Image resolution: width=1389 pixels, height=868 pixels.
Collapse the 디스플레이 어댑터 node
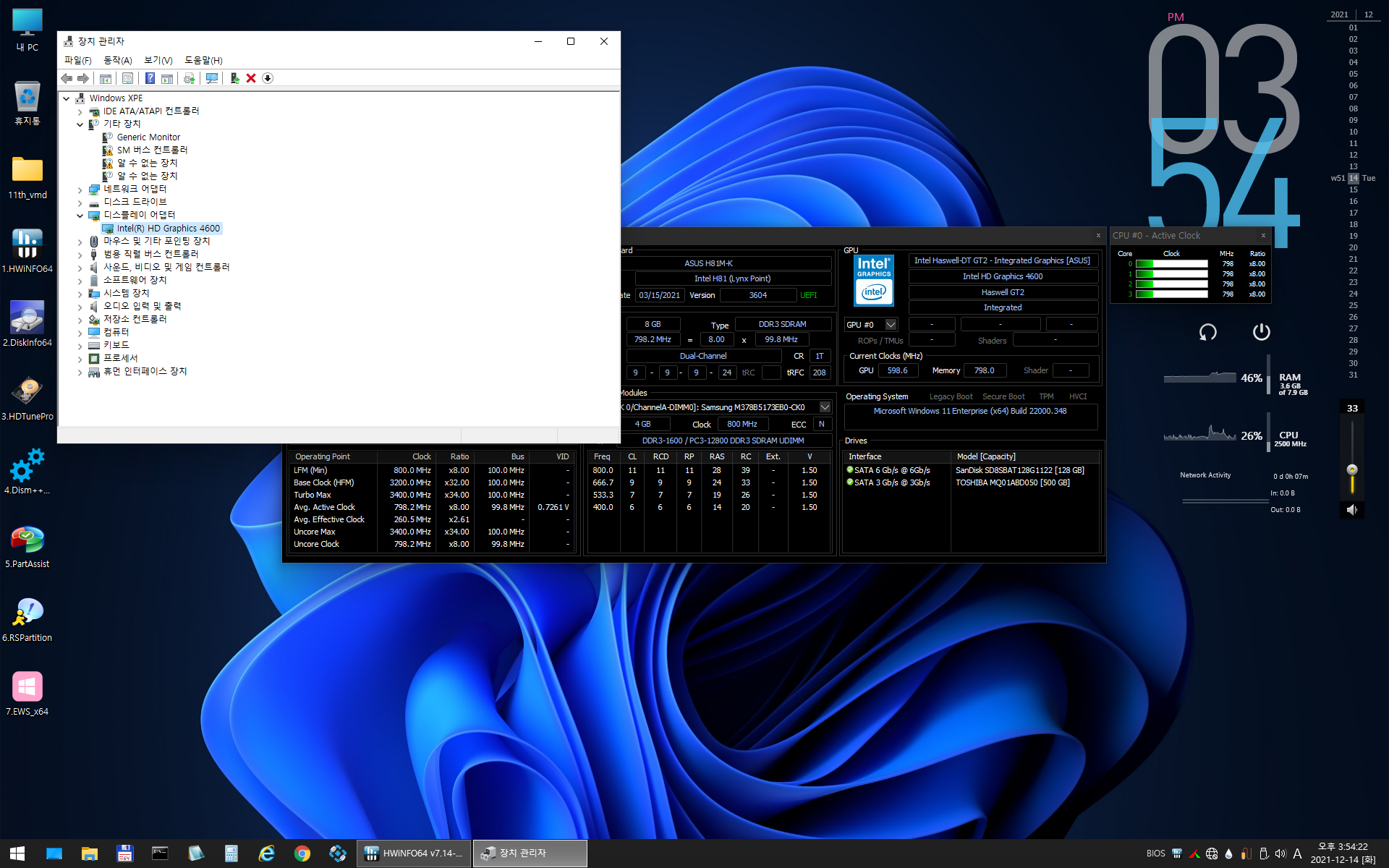80,216
